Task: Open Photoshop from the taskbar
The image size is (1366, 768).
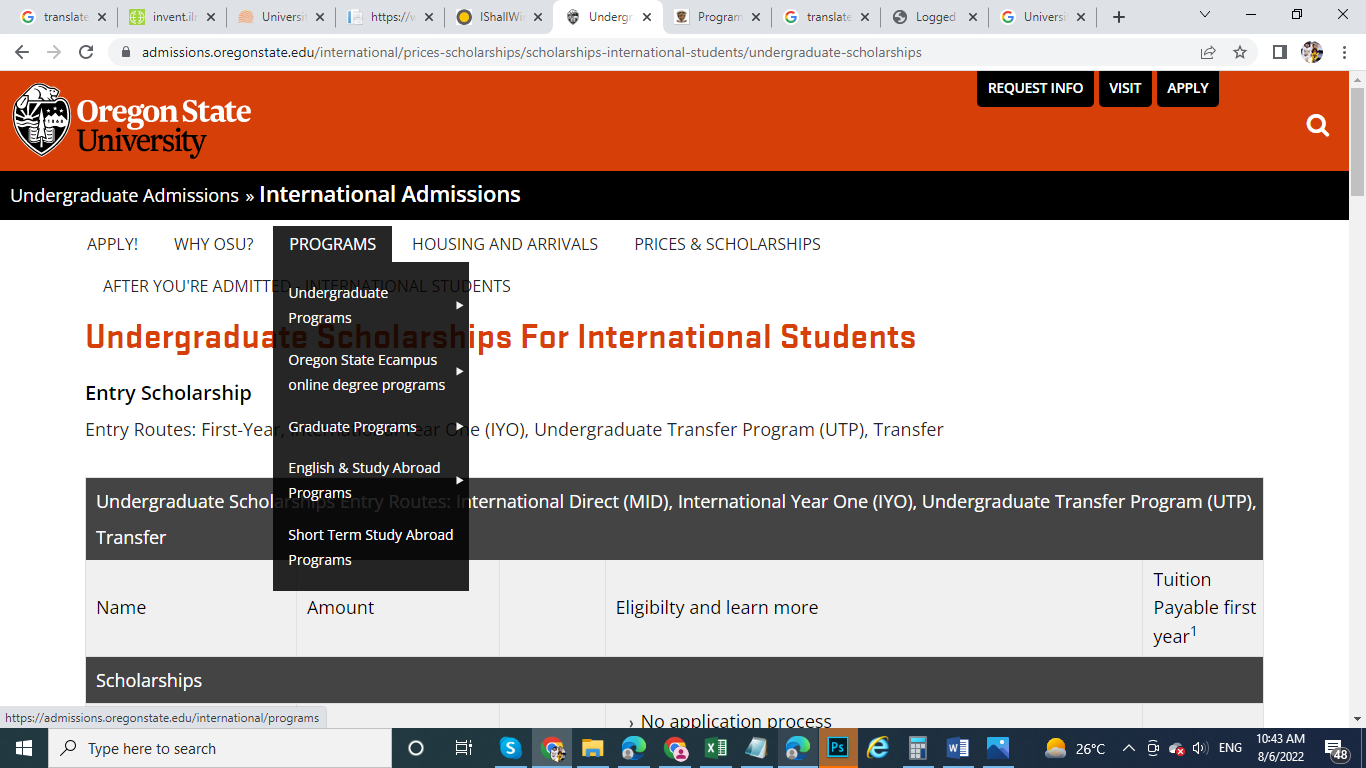Action: [x=837, y=748]
